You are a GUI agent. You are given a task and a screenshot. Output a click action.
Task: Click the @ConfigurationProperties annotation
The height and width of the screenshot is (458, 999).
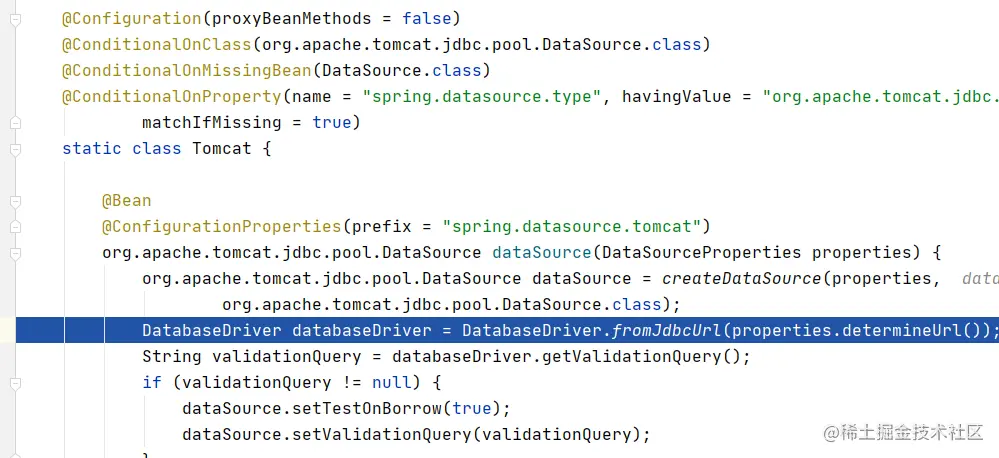(221, 226)
